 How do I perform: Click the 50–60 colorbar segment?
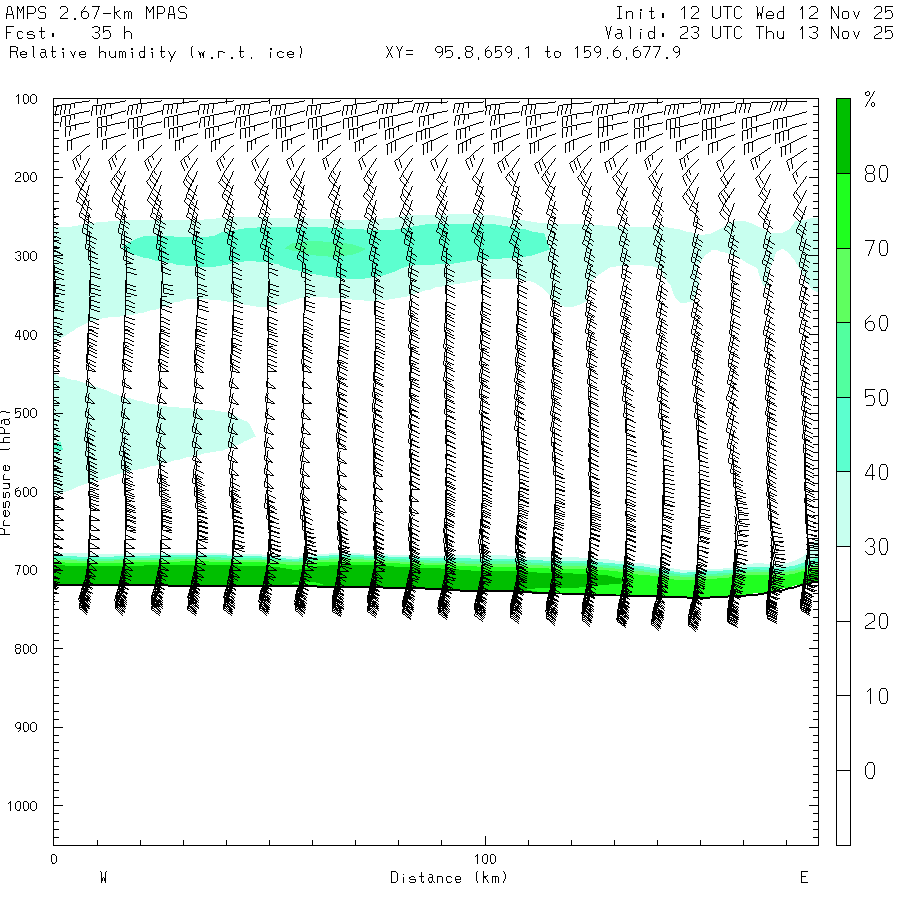pyautogui.click(x=843, y=360)
